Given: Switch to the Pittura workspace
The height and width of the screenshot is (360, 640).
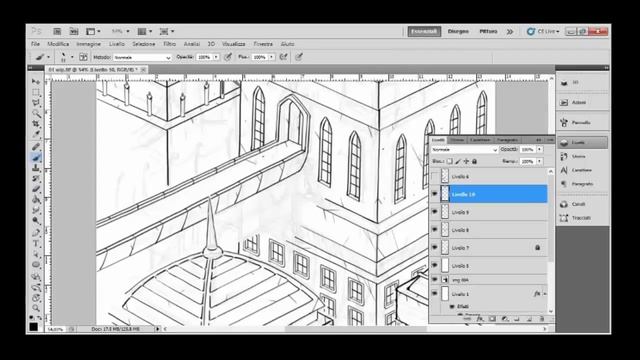Looking at the screenshot, I should (488, 31).
